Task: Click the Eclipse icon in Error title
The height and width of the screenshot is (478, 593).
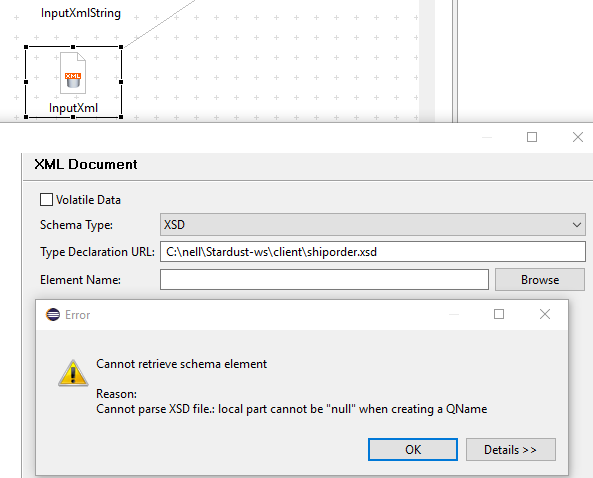Action: 53,315
